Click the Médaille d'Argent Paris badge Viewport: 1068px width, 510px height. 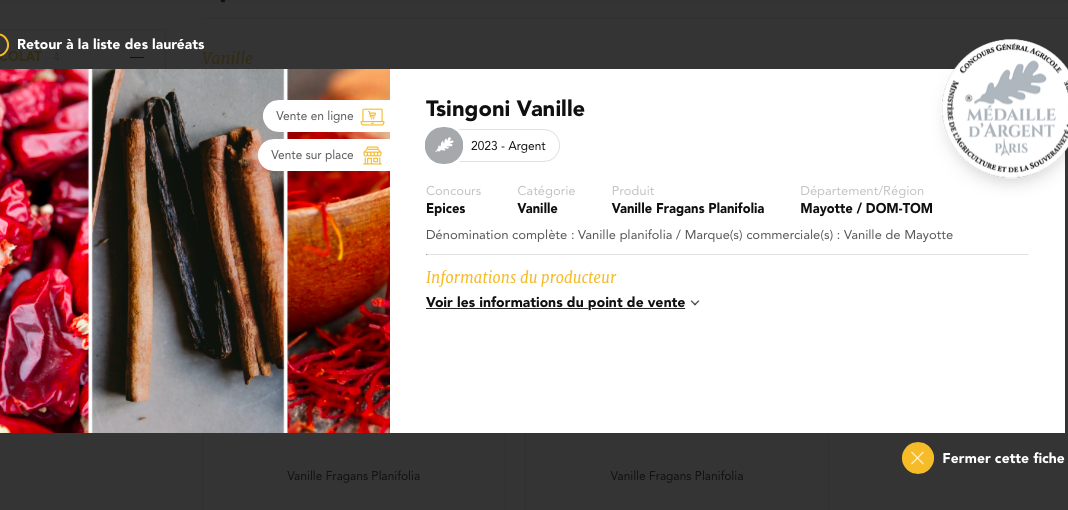(x=1007, y=108)
